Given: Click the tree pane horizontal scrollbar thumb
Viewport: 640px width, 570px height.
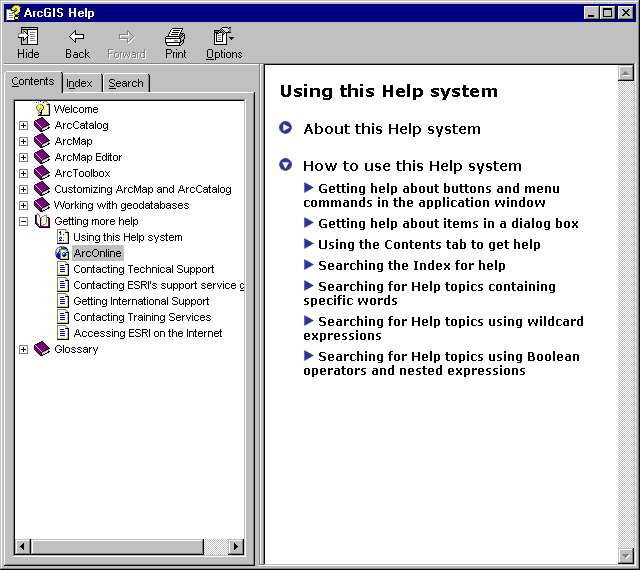Looking at the screenshot, I should coord(117,546).
